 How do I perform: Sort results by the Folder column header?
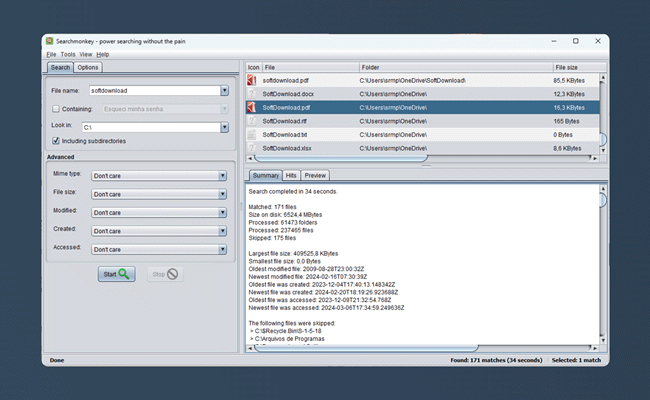pos(456,67)
